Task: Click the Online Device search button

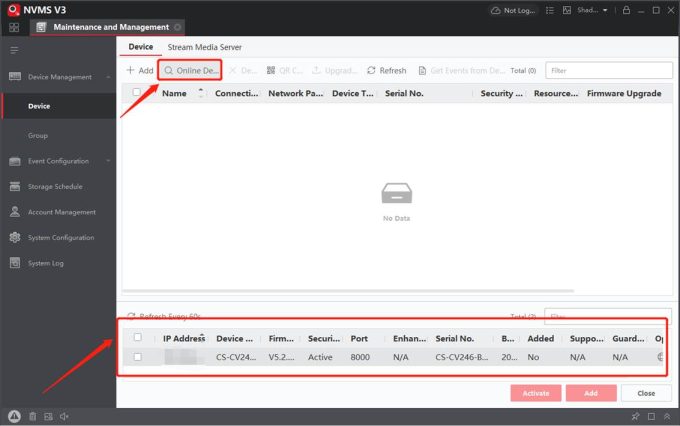Action: coord(190,71)
